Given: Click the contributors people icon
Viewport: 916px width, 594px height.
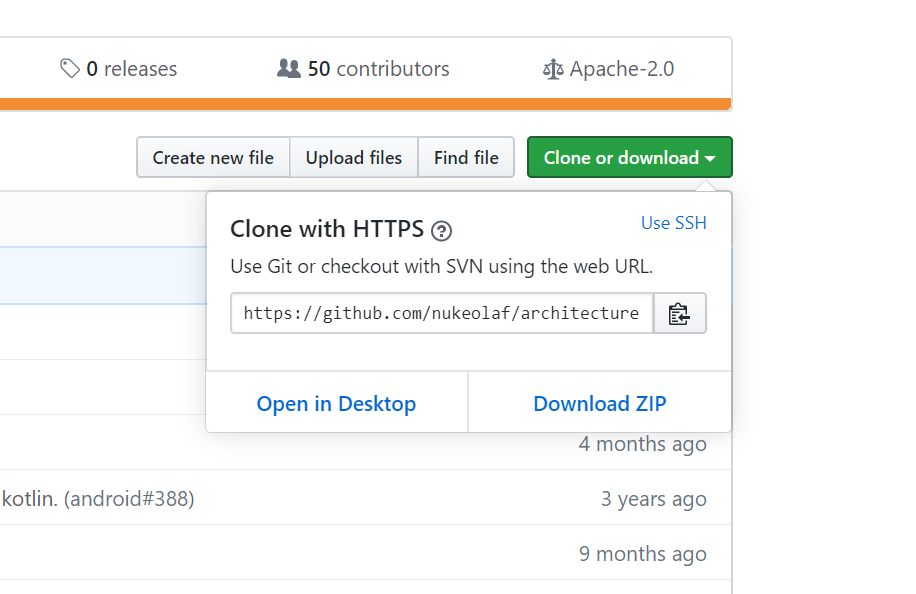Looking at the screenshot, I should click(289, 68).
